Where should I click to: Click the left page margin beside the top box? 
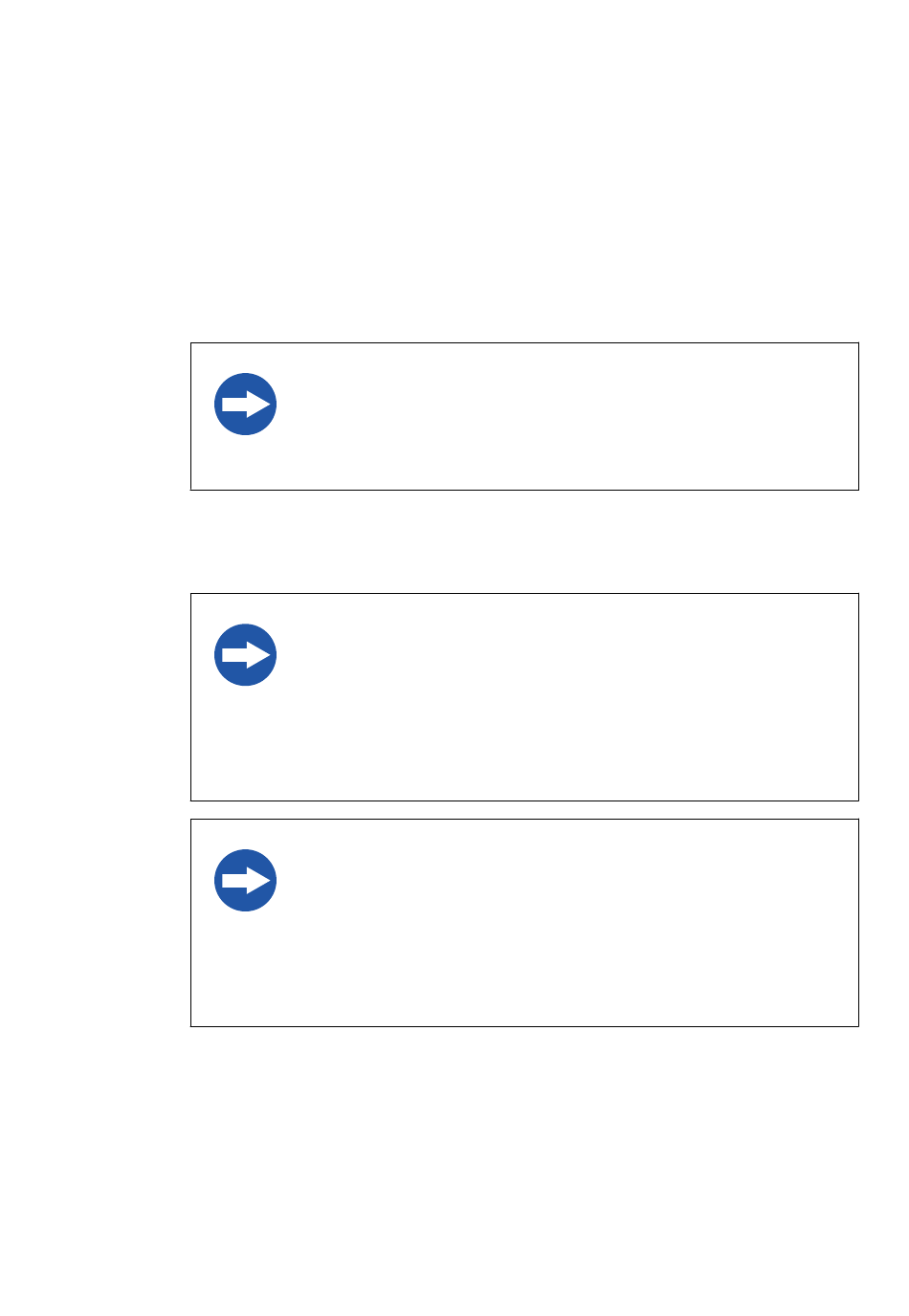tap(96, 417)
